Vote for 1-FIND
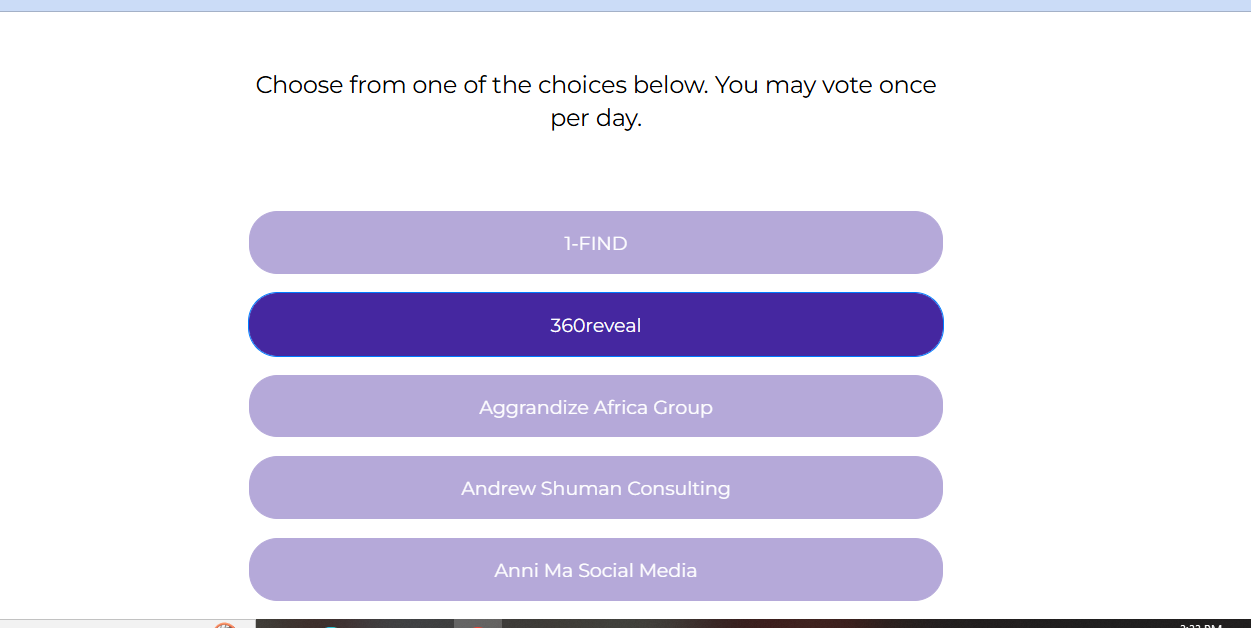This screenshot has width=1251, height=628. pos(595,243)
